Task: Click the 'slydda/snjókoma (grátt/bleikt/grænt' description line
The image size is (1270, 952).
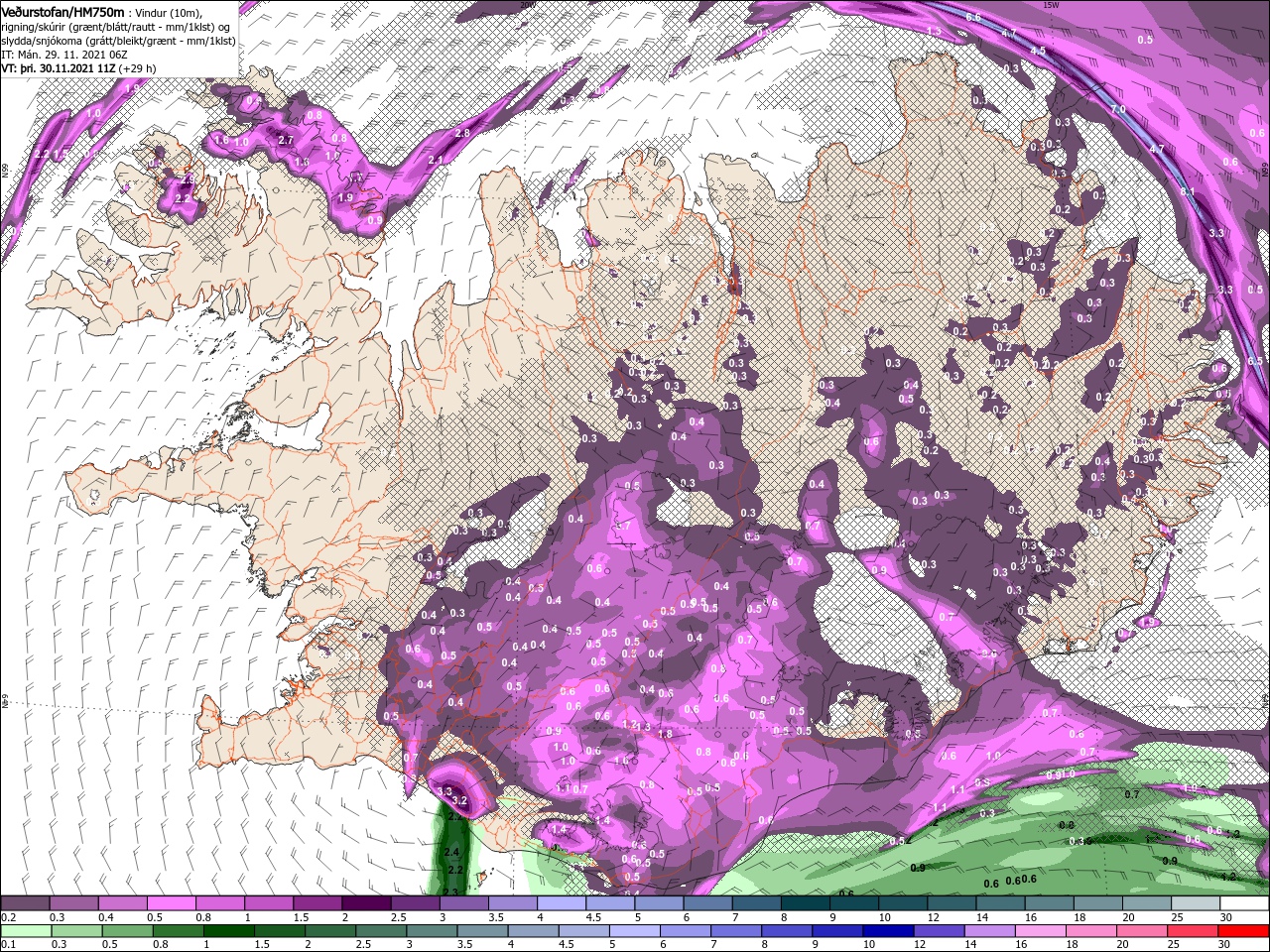Action: click(x=117, y=41)
